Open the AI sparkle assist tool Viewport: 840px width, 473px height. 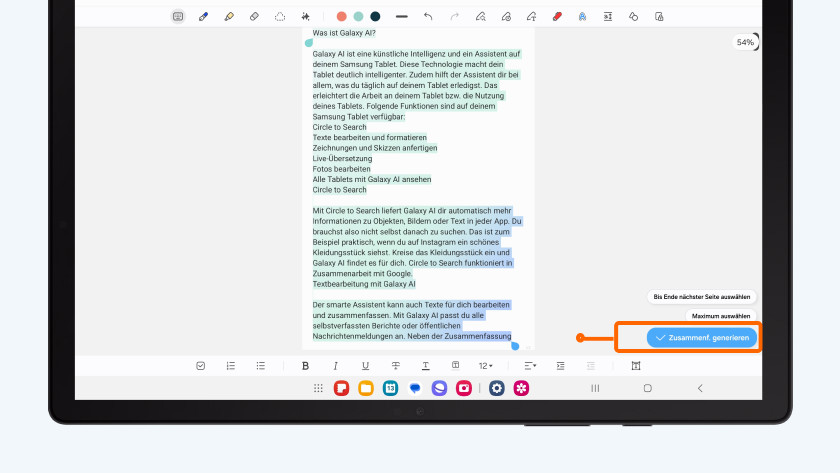tap(305, 17)
